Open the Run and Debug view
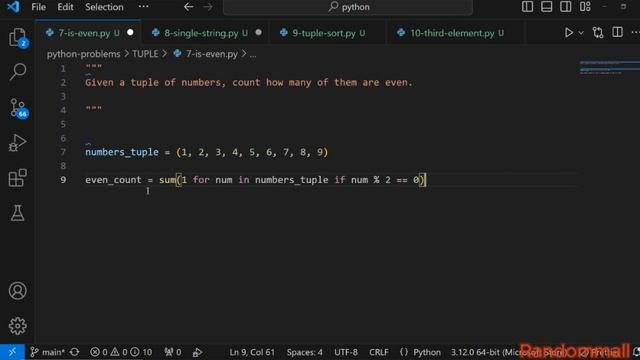 coord(18,143)
